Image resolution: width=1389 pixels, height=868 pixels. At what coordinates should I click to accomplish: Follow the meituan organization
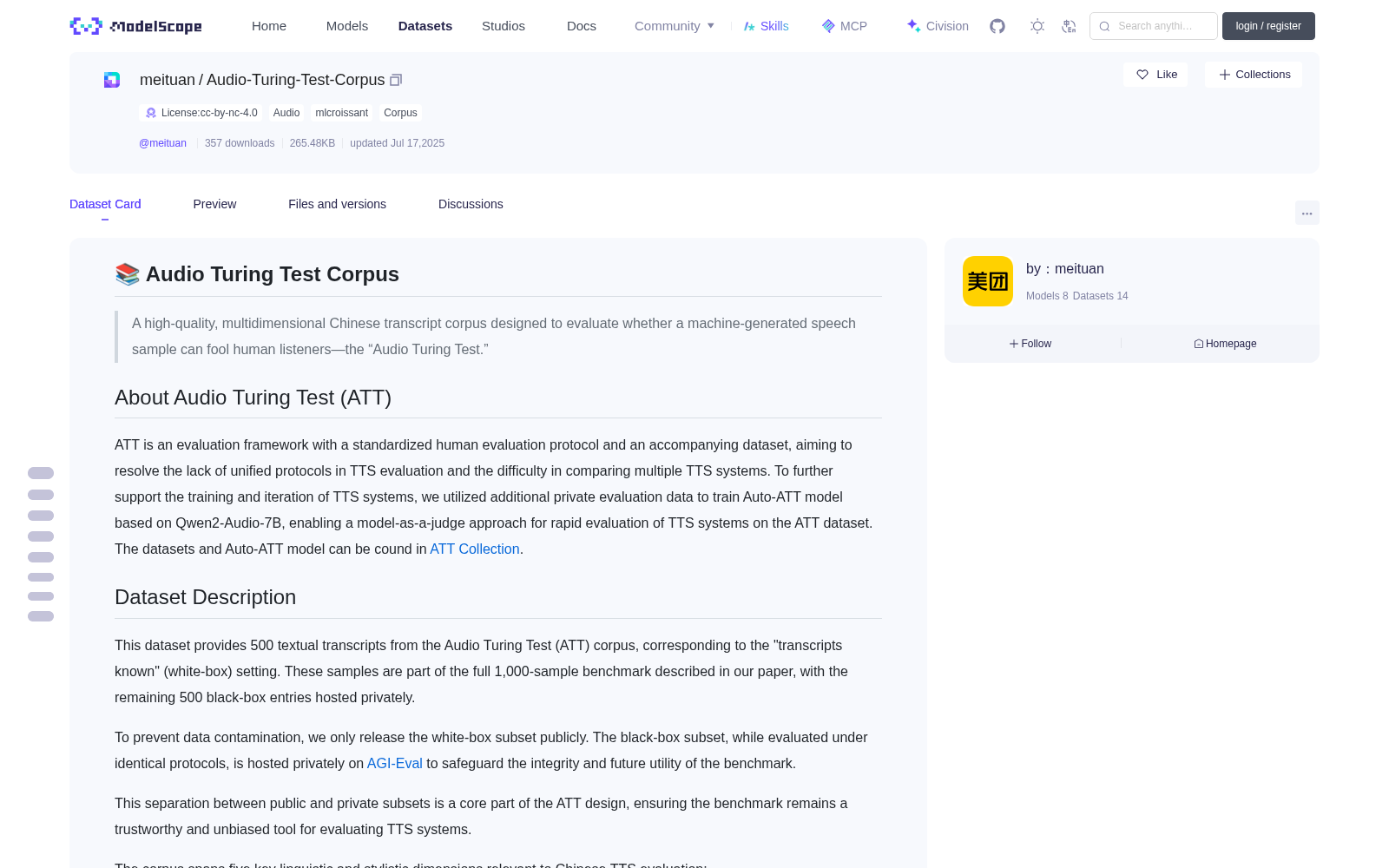[1030, 344]
